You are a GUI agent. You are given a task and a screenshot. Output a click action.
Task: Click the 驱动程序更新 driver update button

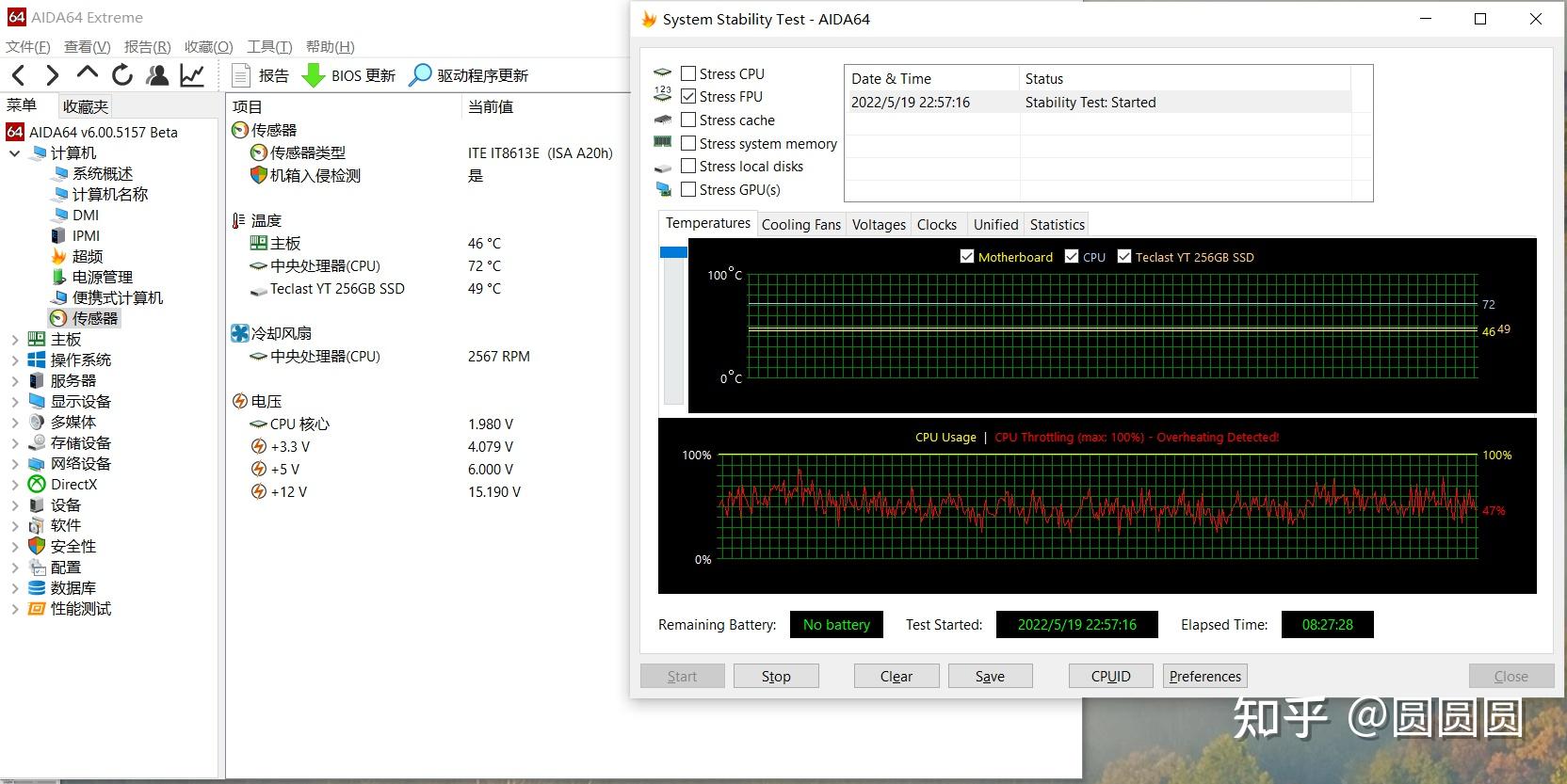(x=468, y=75)
